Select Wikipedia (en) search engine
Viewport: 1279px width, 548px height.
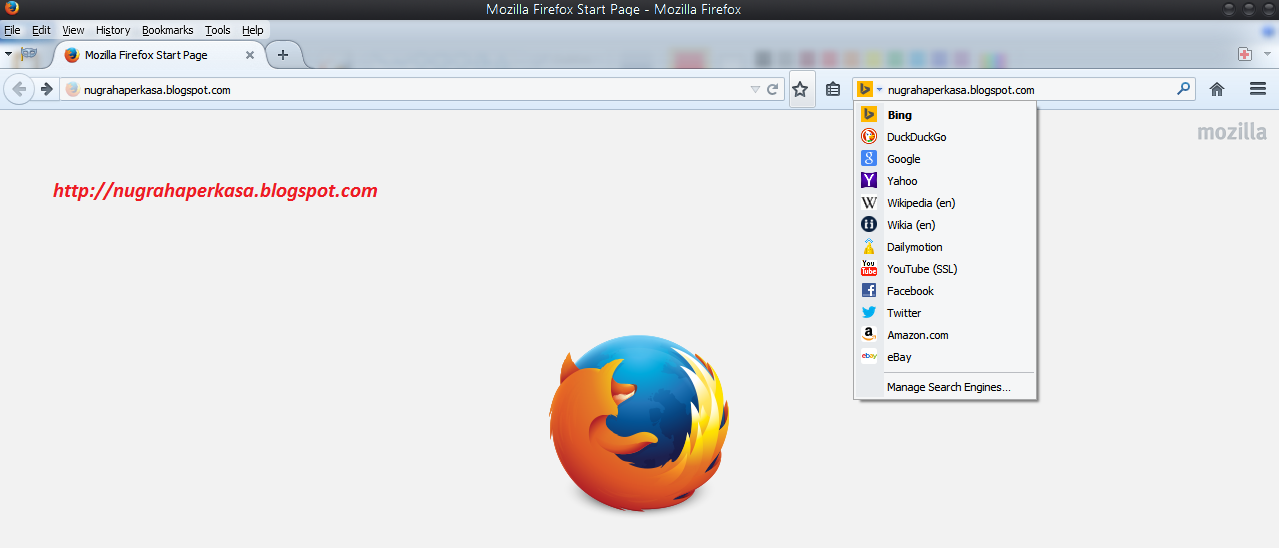pos(945,203)
